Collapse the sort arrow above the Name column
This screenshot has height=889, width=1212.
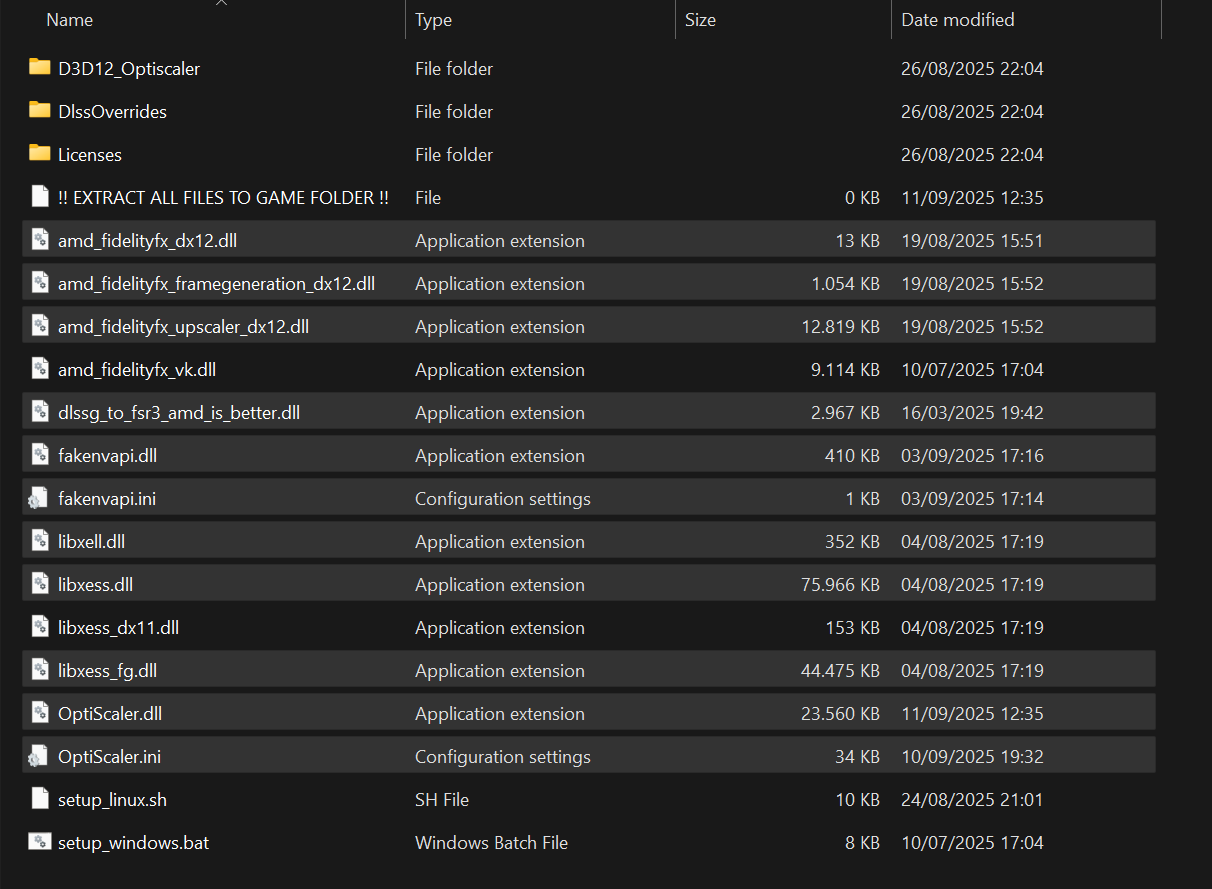(x=221, y=3)
